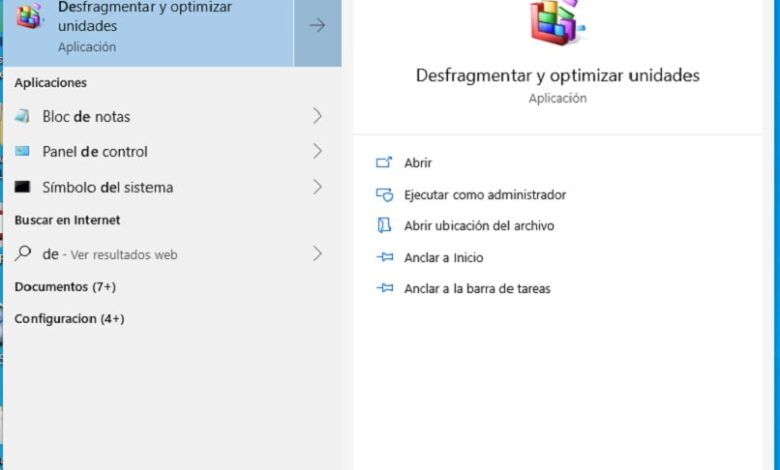The width and height of the screenshot is (780, 470).
Task: Show Documentos (7+) results
Action: 65,287
